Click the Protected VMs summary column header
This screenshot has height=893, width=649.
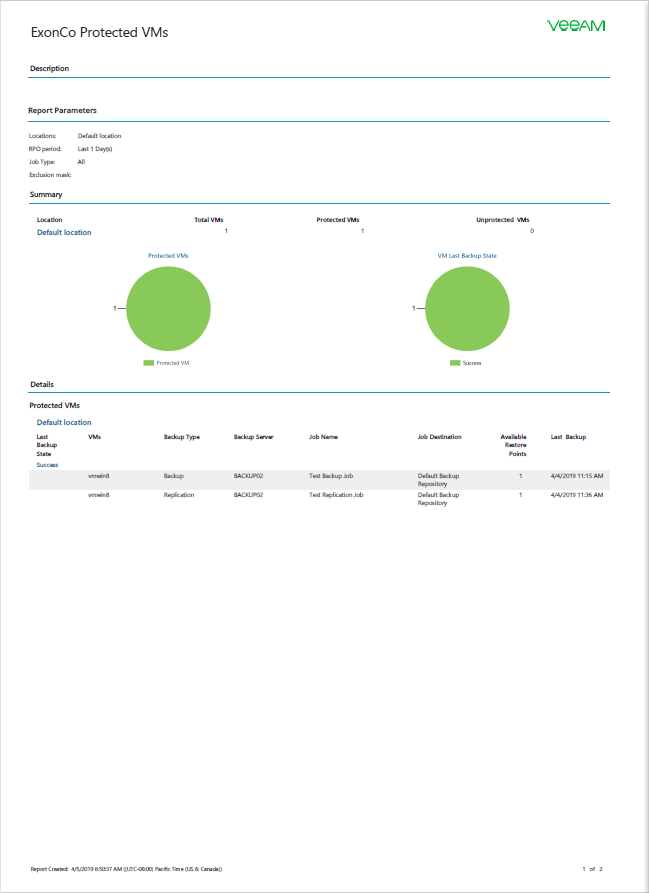[x=338, y=220]
